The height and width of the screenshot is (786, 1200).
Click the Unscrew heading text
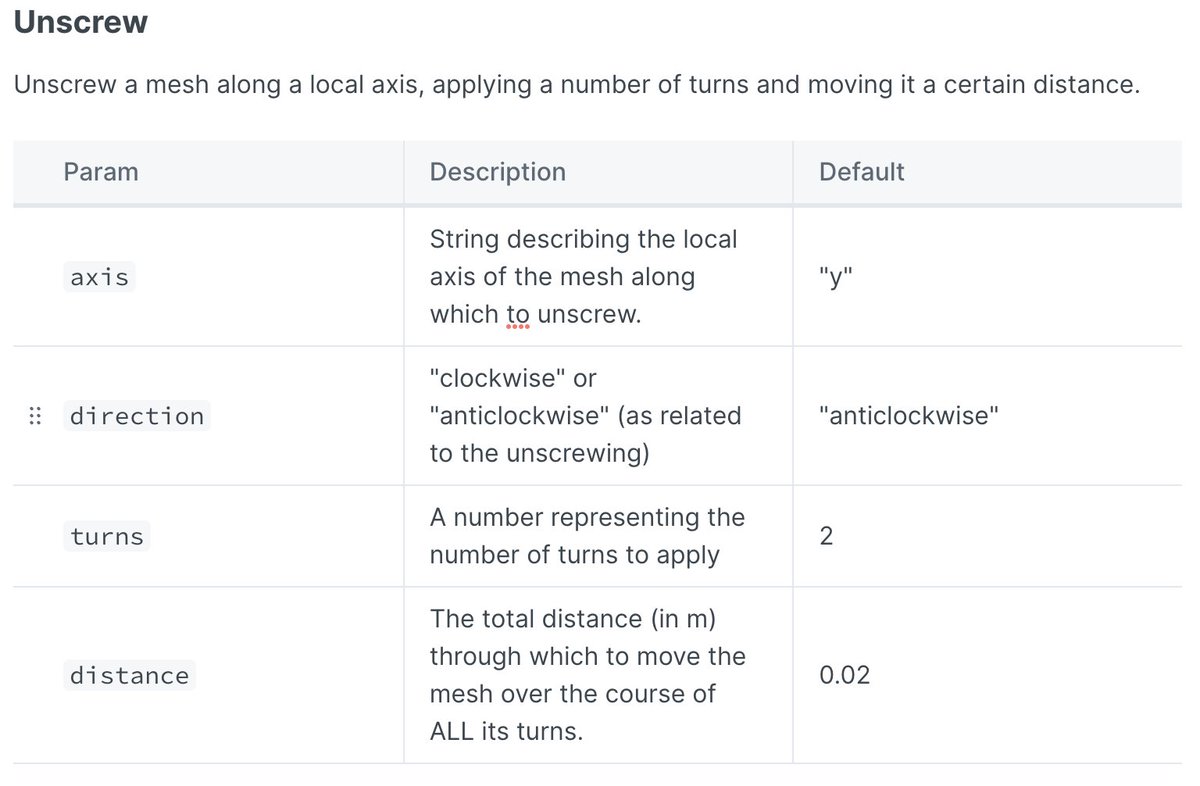click(80, 22)
